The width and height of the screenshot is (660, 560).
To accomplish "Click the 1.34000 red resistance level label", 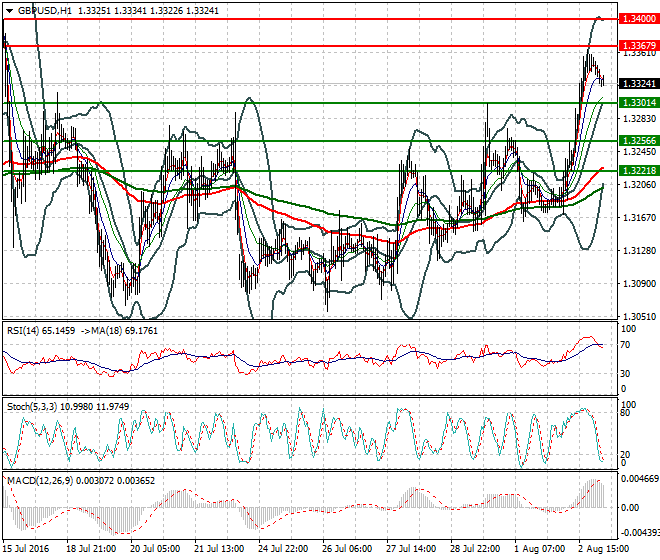I will click(639, 19).
